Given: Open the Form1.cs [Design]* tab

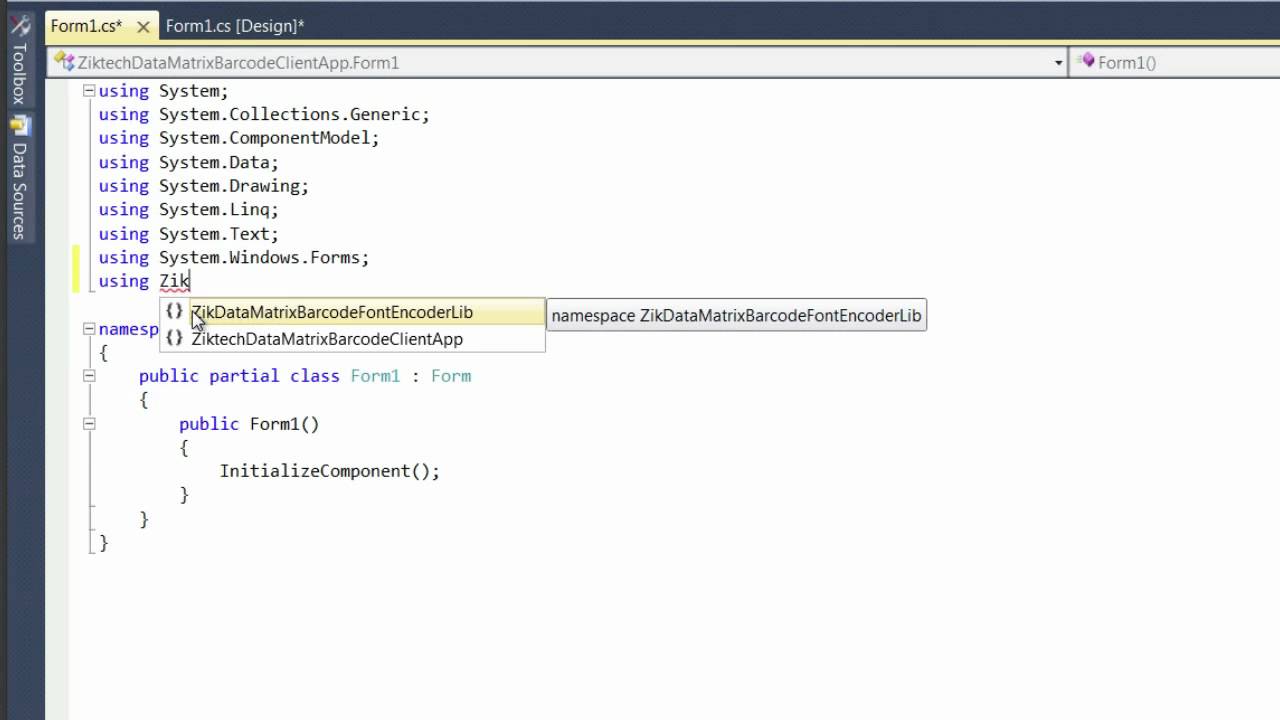Looking at the screenshot, I should coord(235,26).
